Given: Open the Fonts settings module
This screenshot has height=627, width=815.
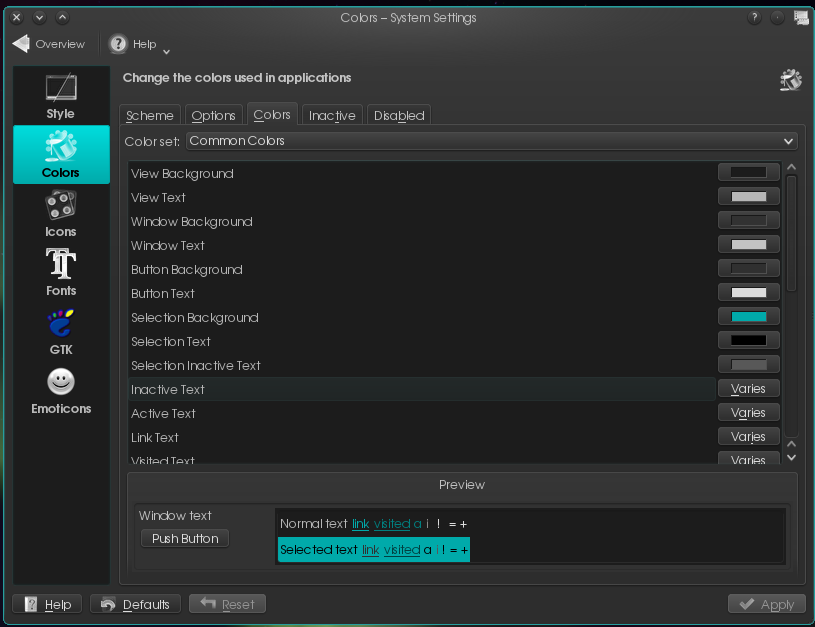Looking at the screenshot, I should tap(61, 272).
